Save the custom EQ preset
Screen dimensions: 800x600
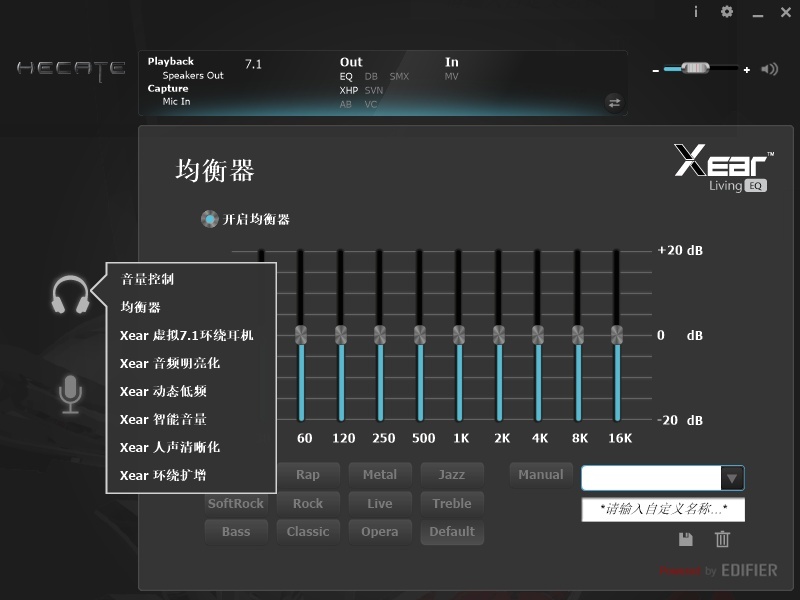coord(686,539)
